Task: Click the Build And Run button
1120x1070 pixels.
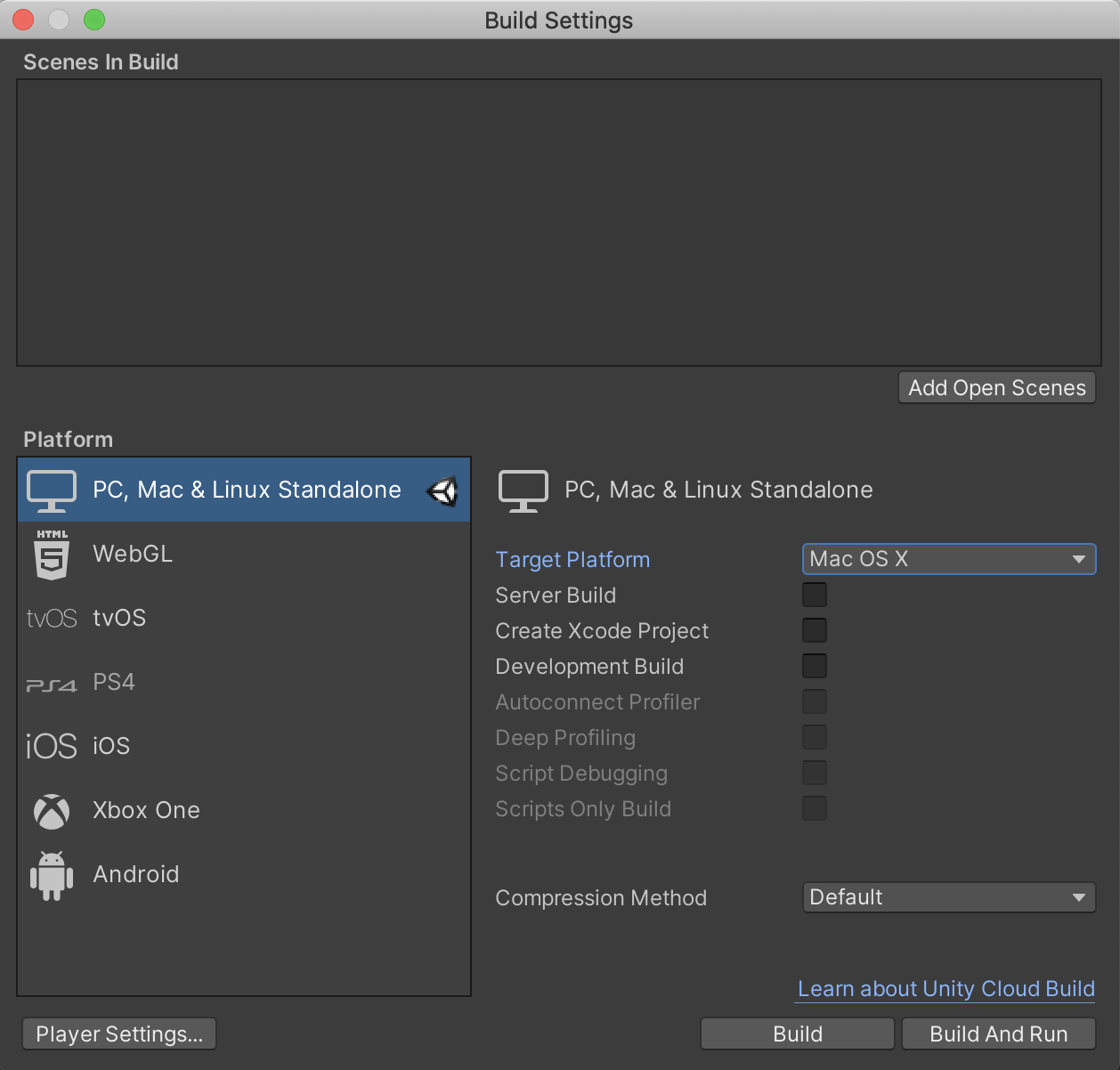Action: point(998,1034)
